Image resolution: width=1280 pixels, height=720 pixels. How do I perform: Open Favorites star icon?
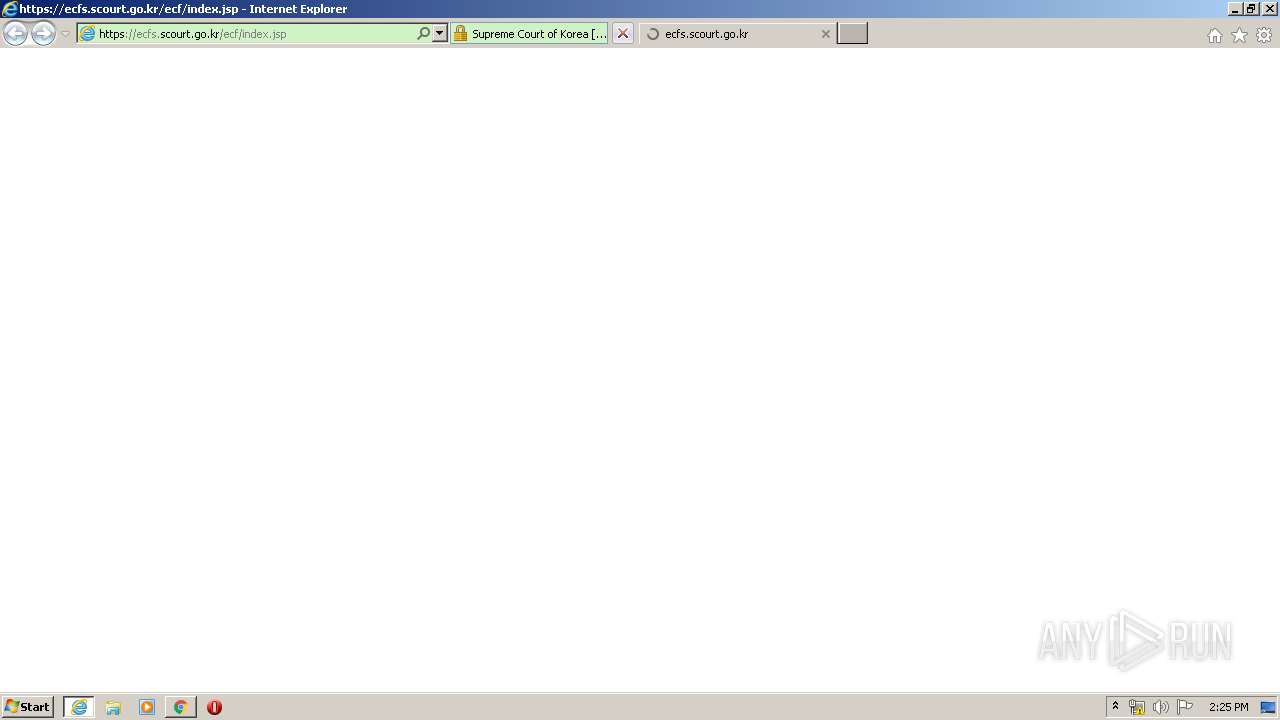point(1239,35)
